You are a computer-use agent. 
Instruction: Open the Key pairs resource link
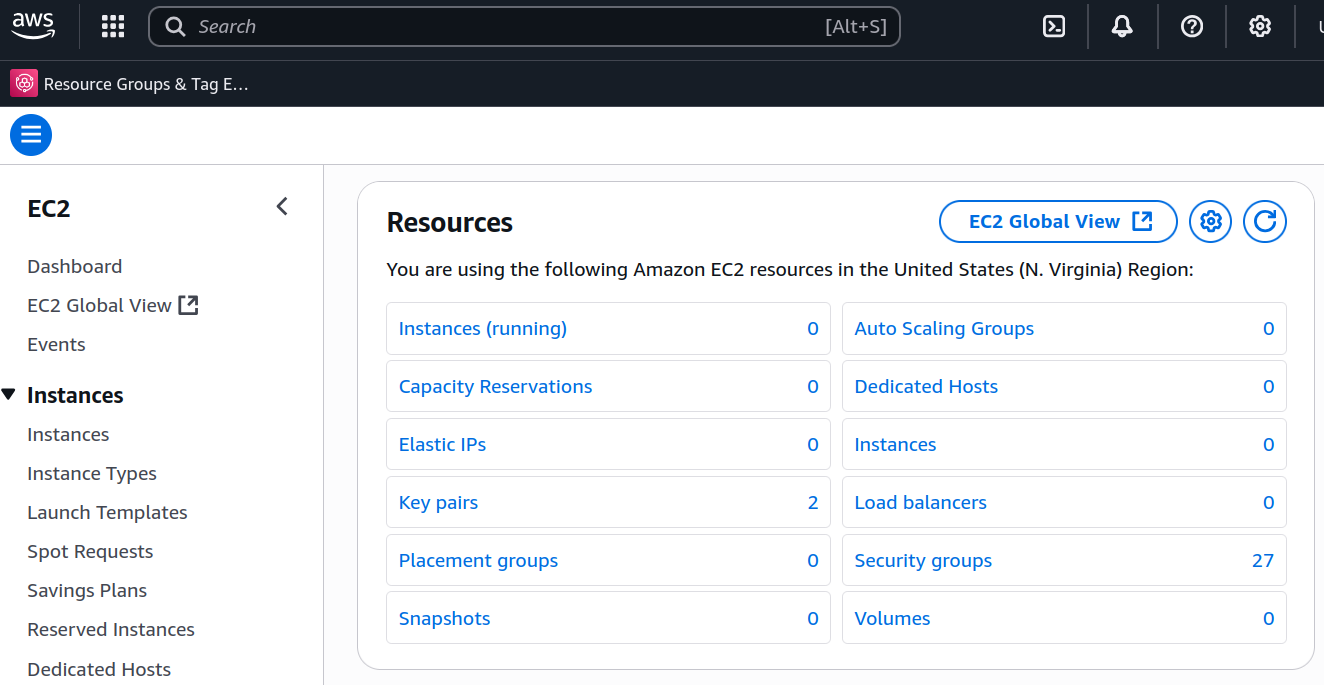[438, 502]
